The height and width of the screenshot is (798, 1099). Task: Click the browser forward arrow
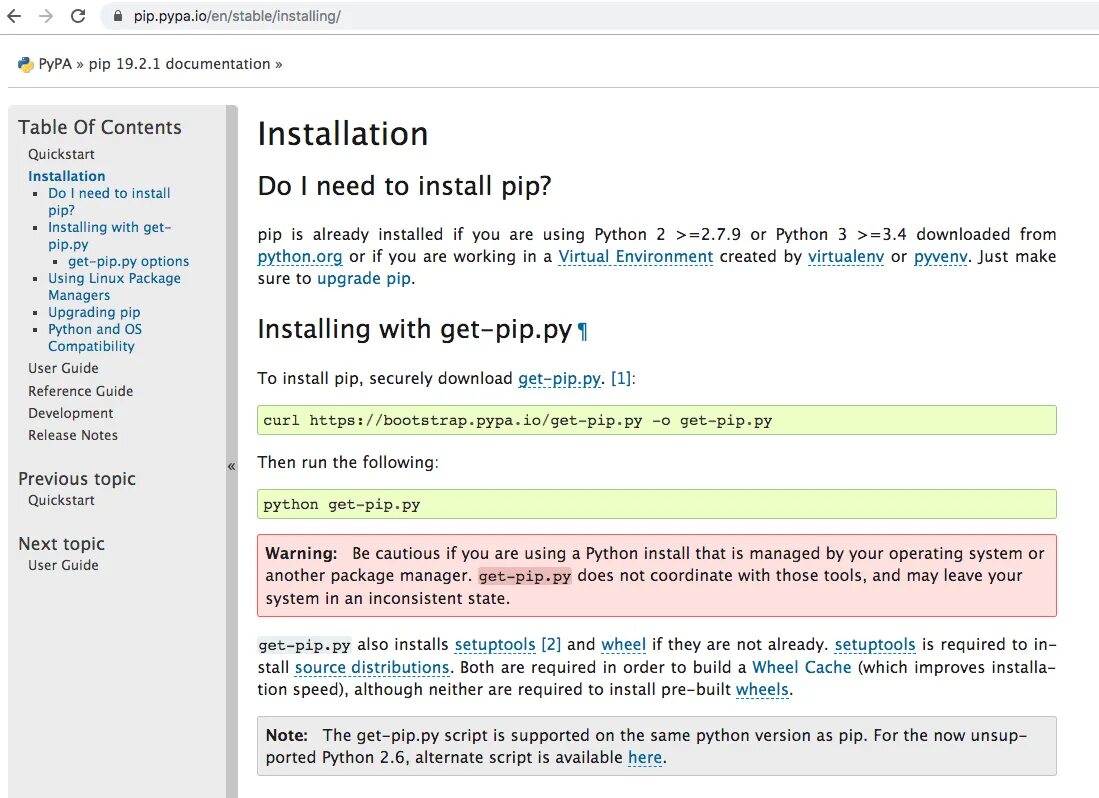pos(46,15)
